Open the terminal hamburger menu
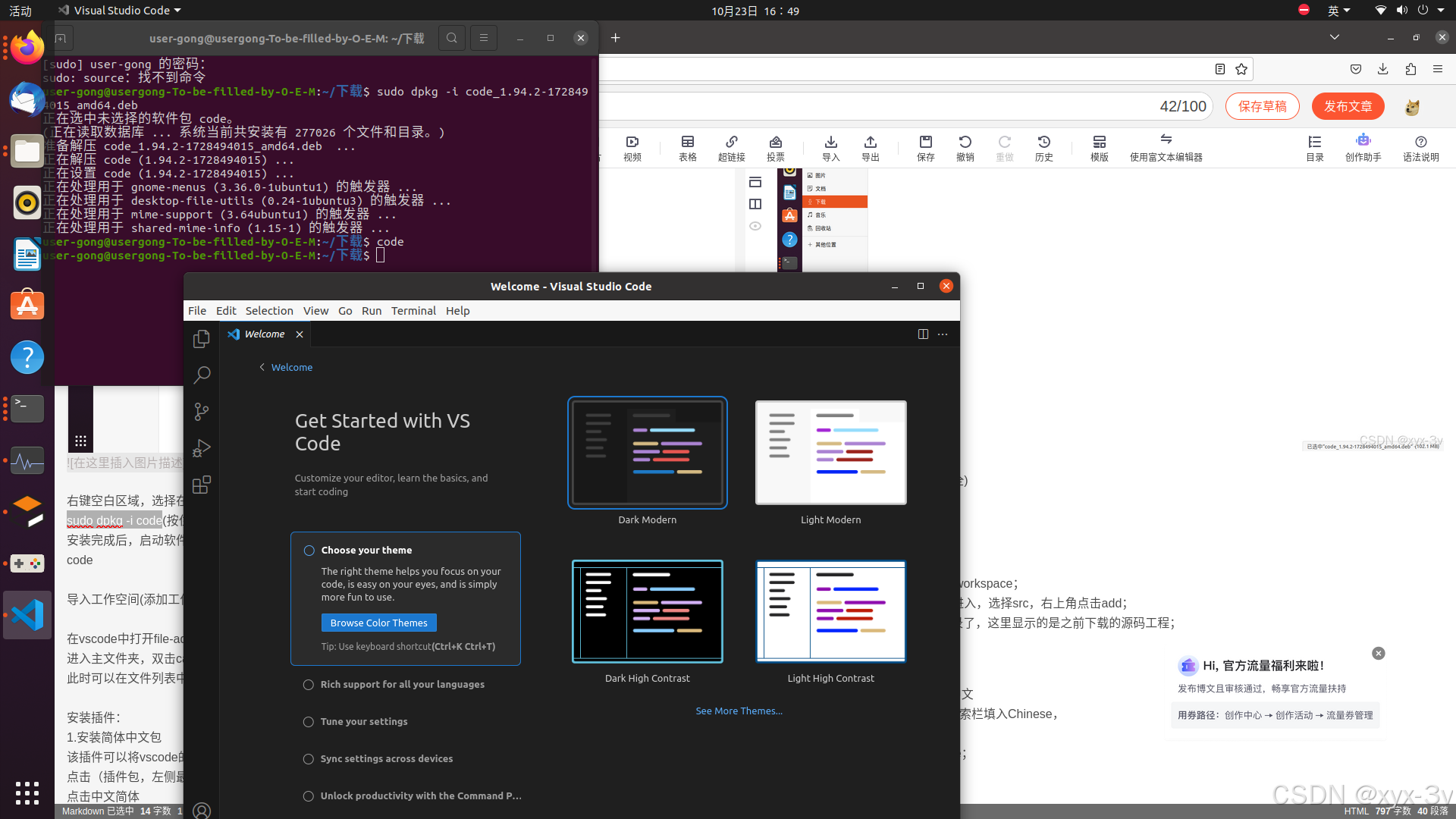 483,38
